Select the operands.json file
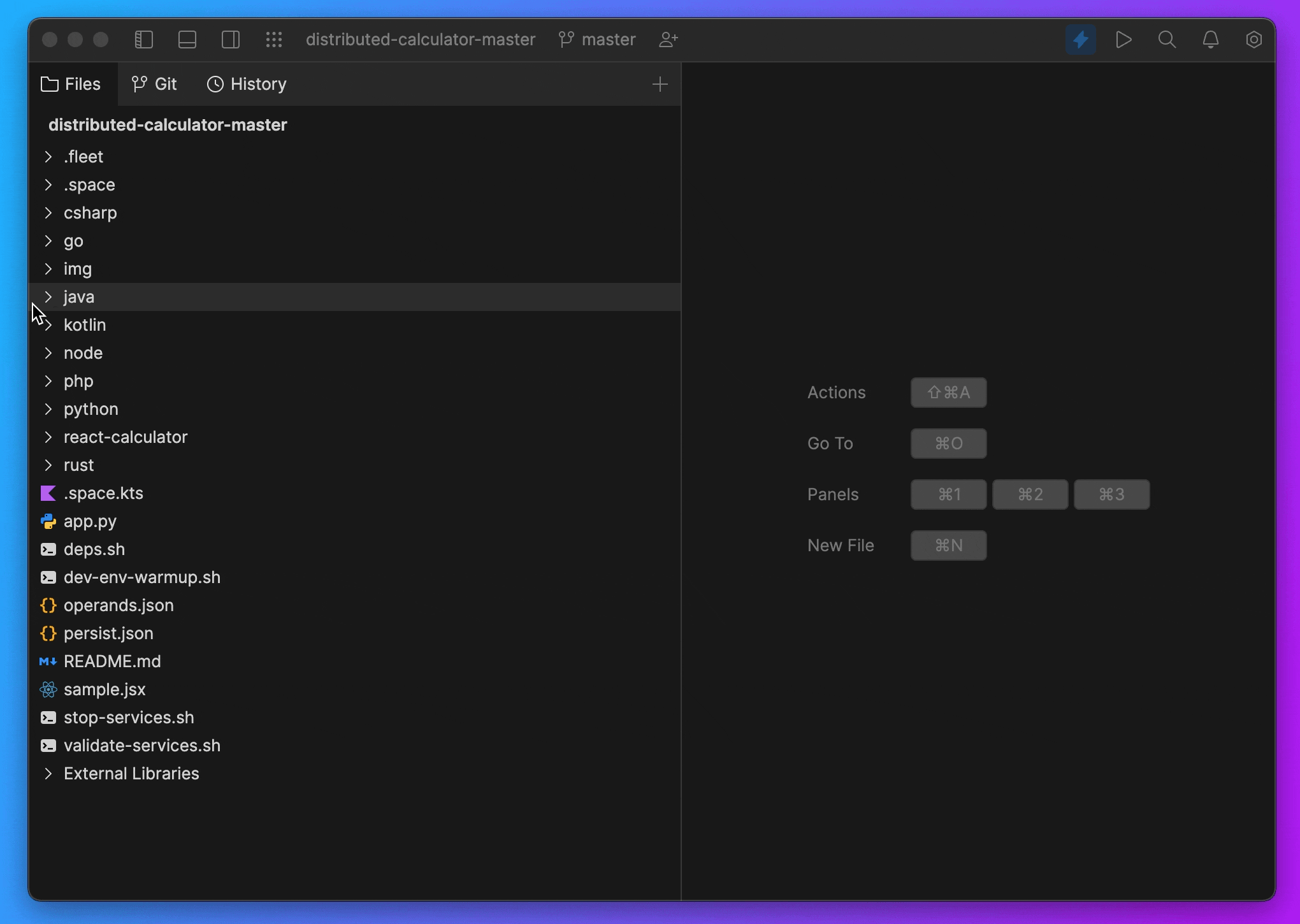 pos(118,605)
